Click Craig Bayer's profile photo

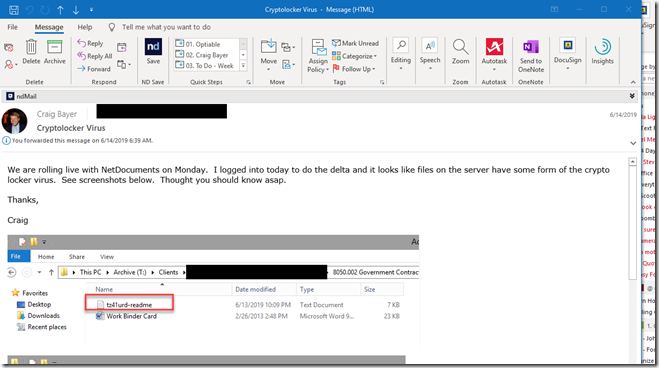(x=15, y=121)
